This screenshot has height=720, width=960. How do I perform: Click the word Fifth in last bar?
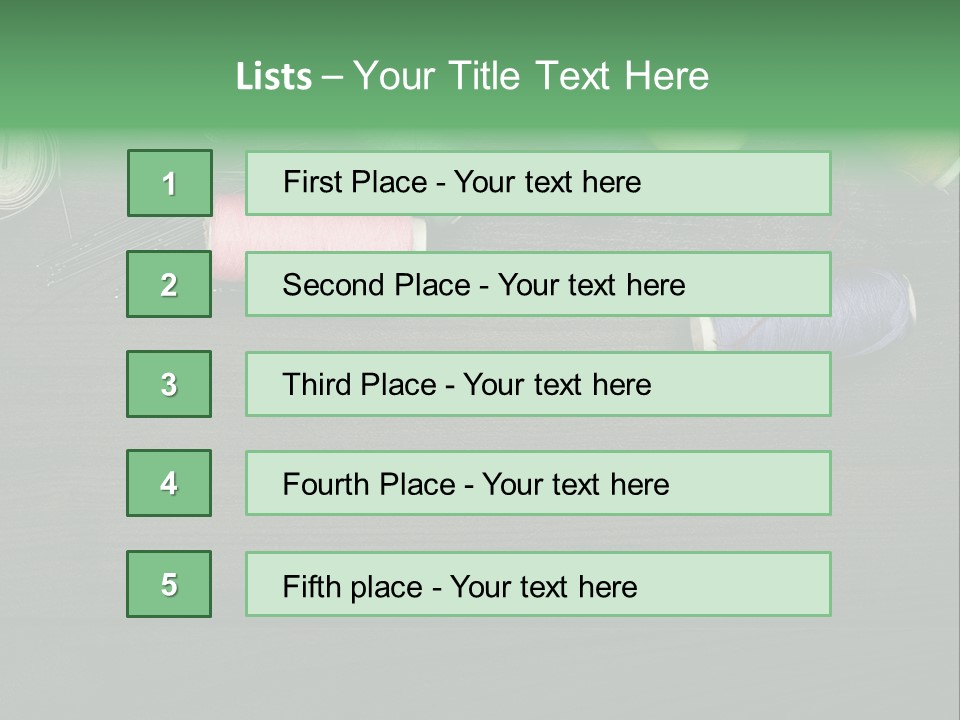311,586
